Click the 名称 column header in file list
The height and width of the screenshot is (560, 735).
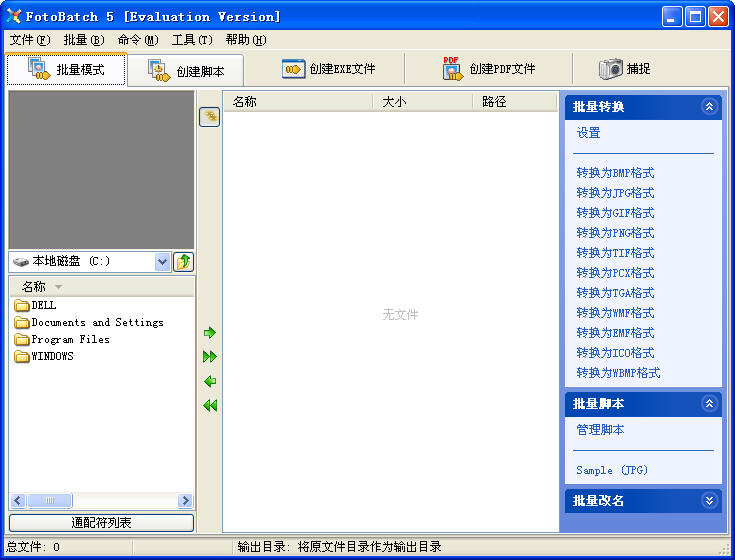(298, 102)
